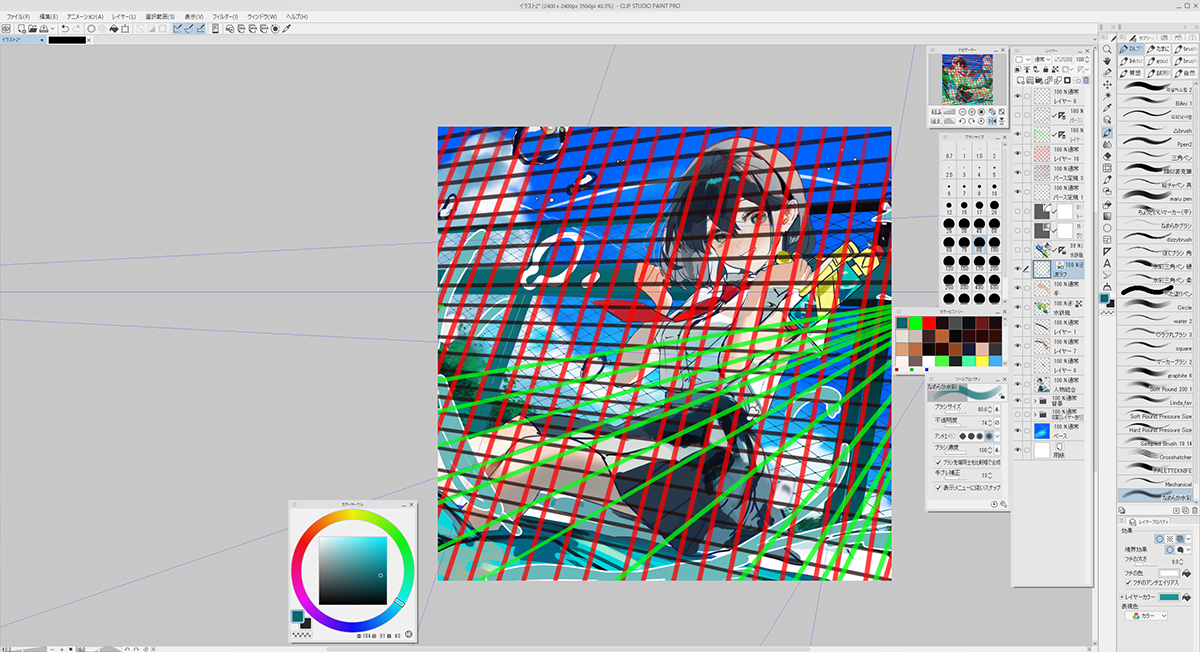Toggle 表示メニューに従いスナップ checkbox
1200x652 pixels.
click(937, 487)
